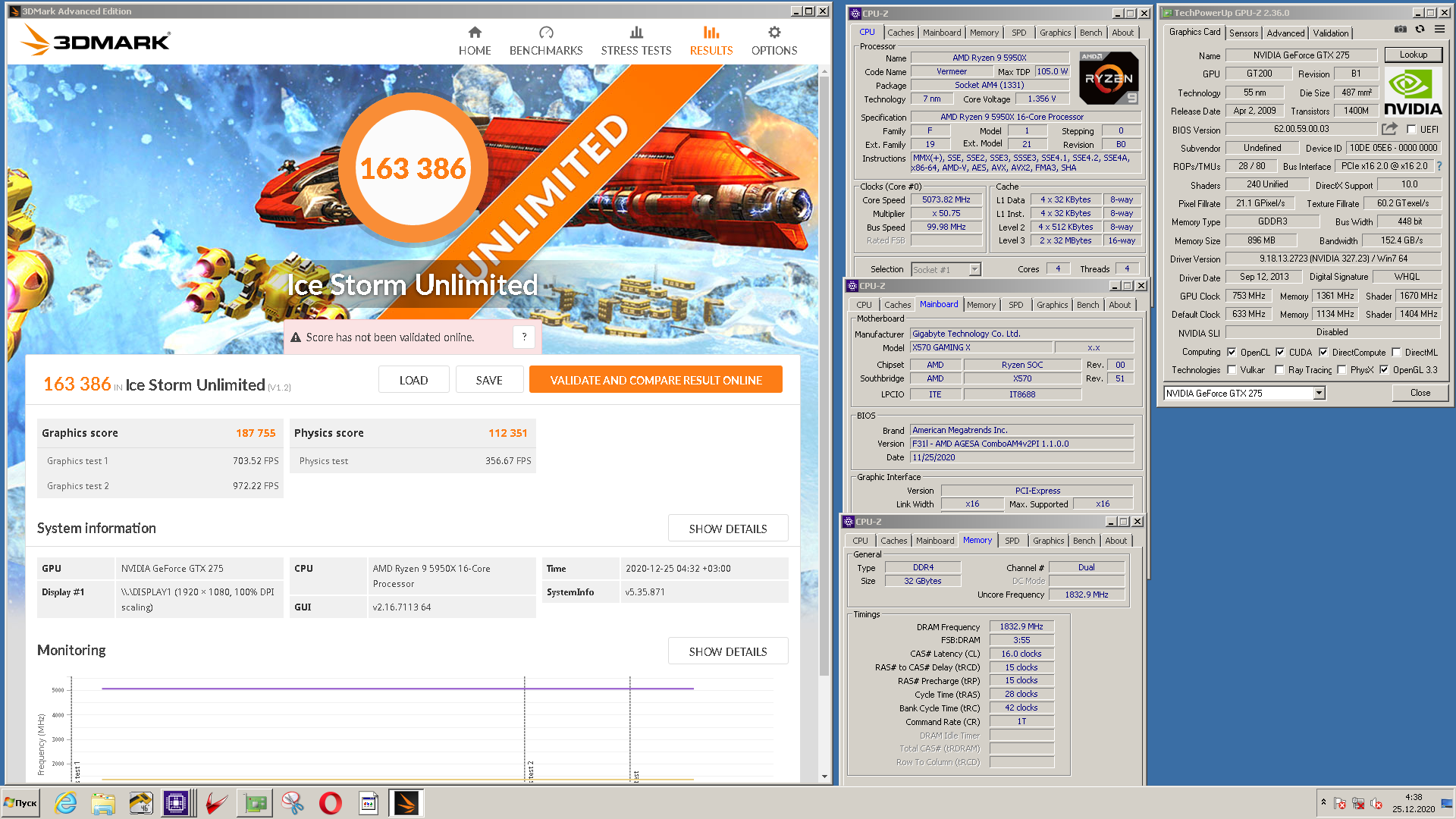1456x819 pixels.
Task: Open red checkmark app in taskbar
Action: pyautogui.click(x=217, y=803)
